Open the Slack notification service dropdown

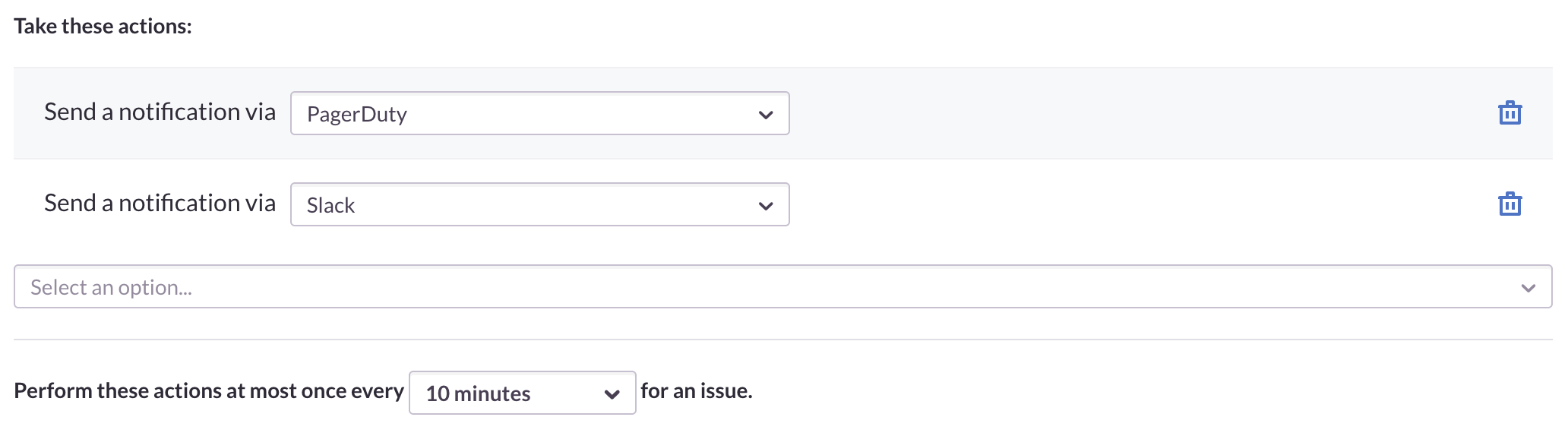pos(540,204)
